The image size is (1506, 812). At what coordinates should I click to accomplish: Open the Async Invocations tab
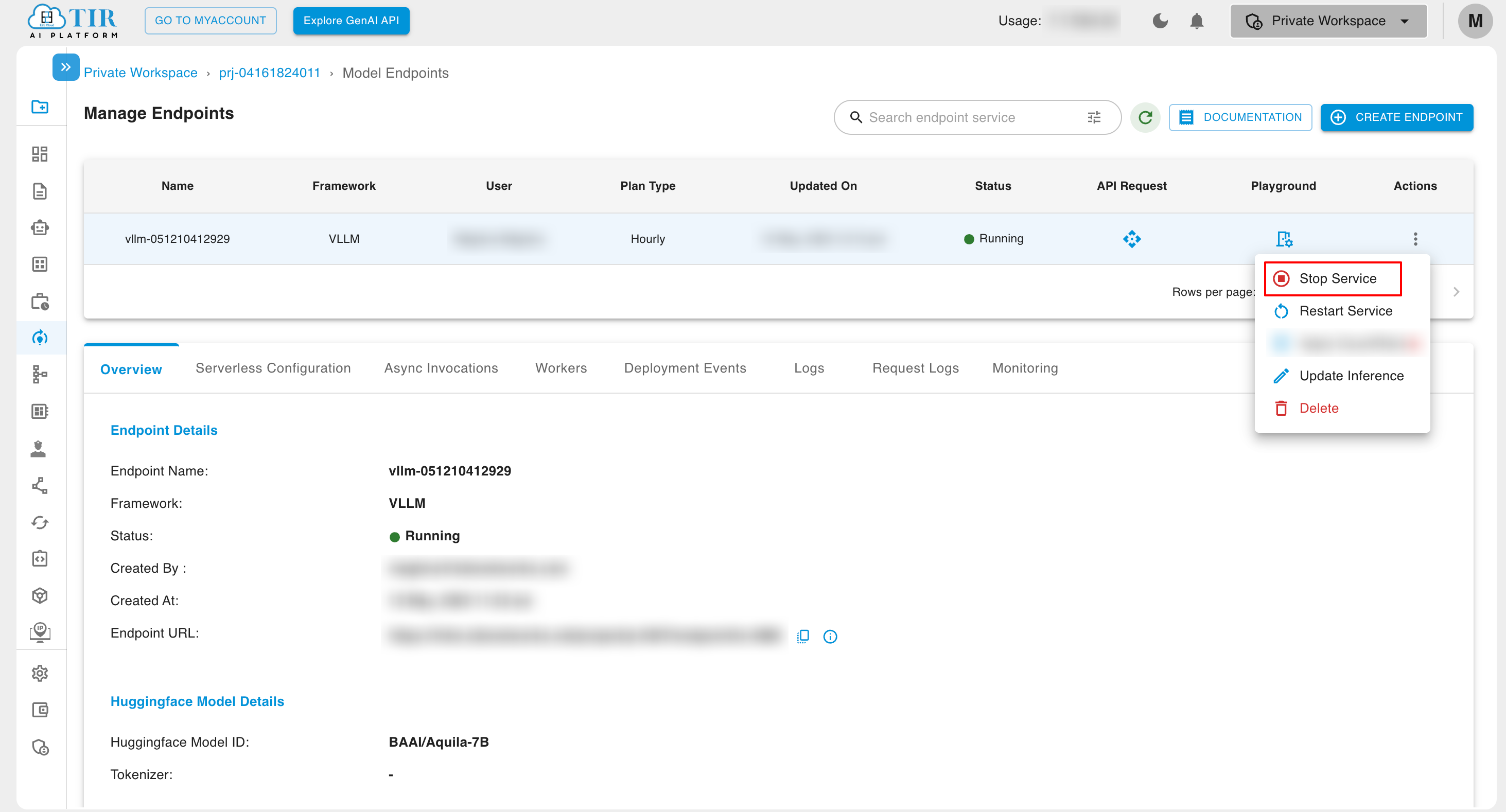point(441,368)
